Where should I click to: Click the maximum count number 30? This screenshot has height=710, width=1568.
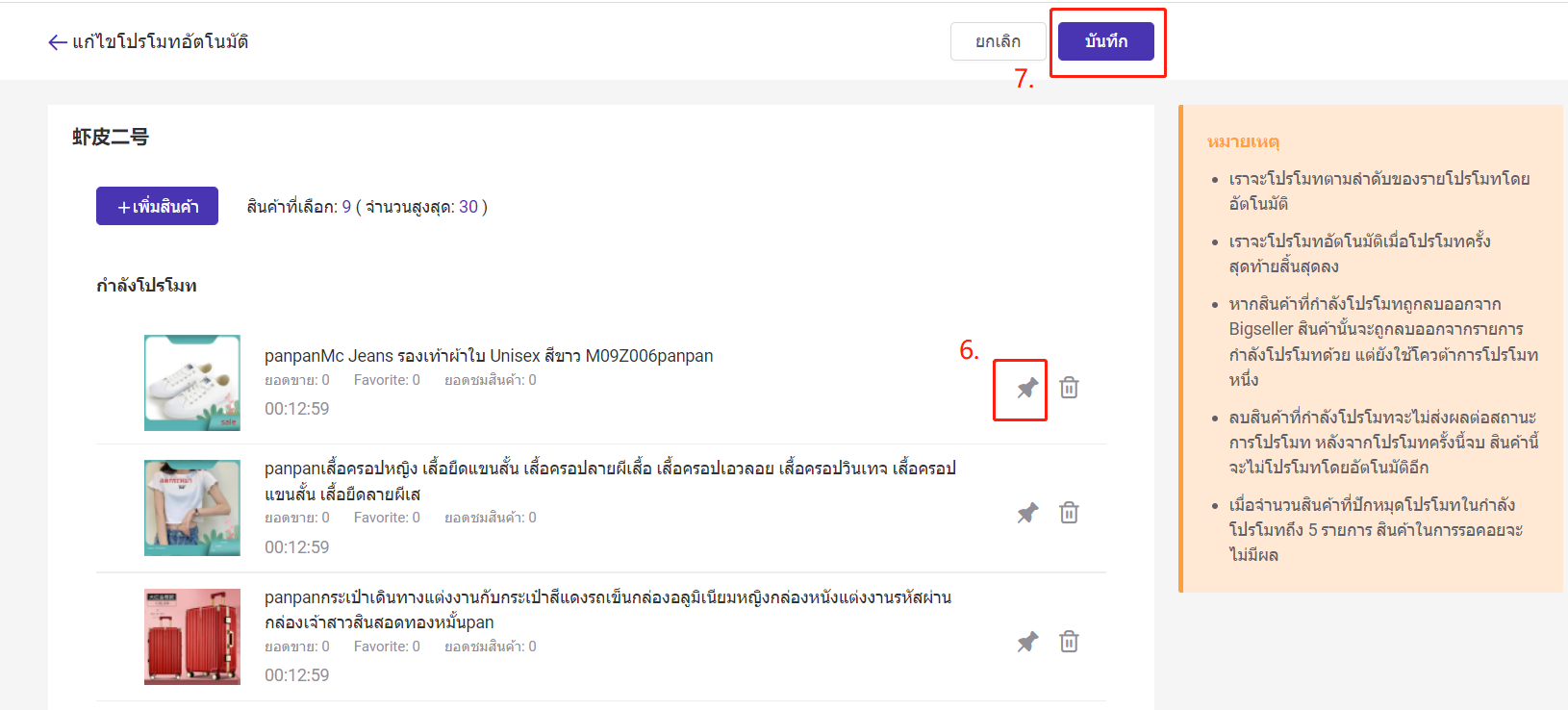pyautogui.click(x=468, y=207)
